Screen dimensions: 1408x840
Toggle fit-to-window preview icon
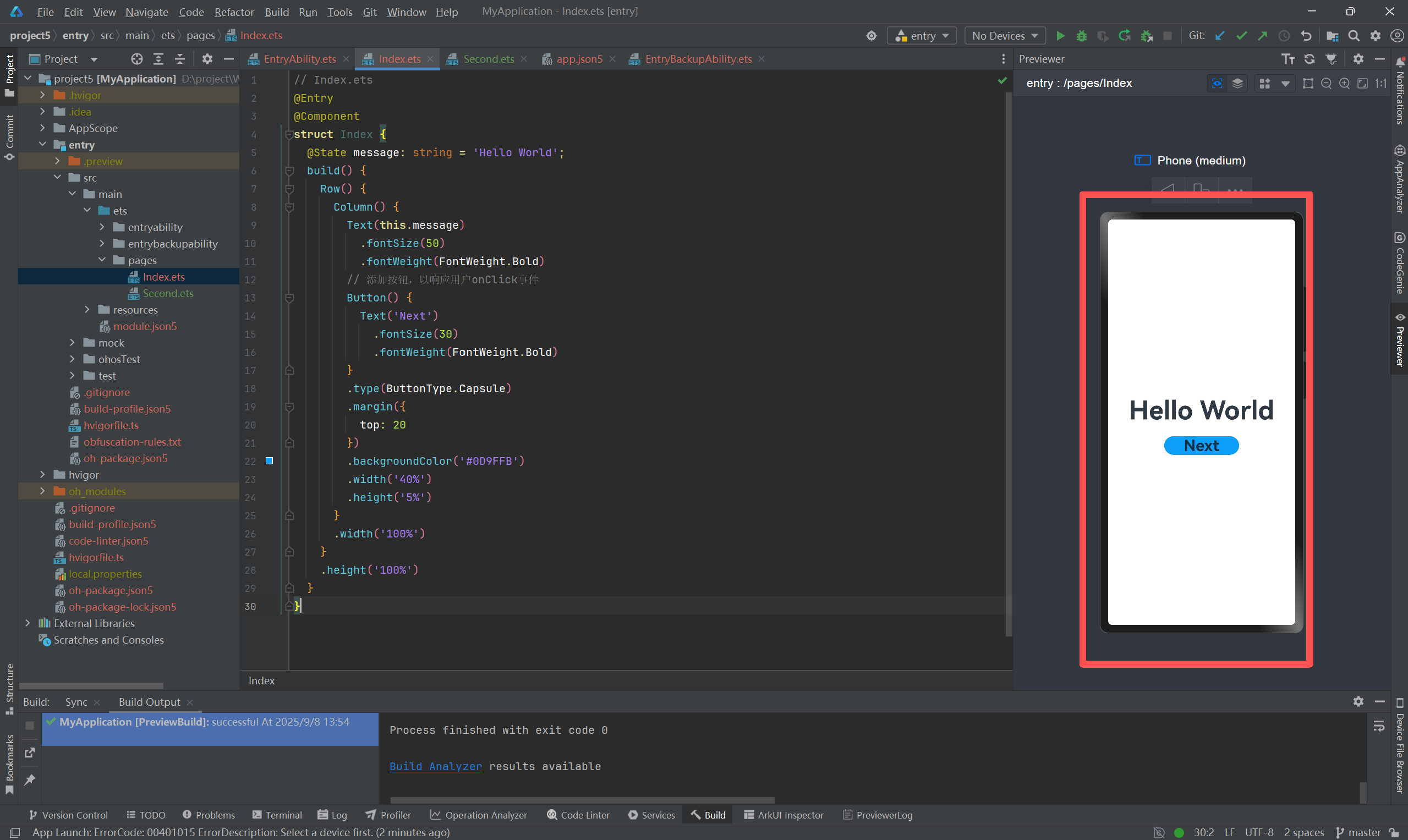point(1363,83)
